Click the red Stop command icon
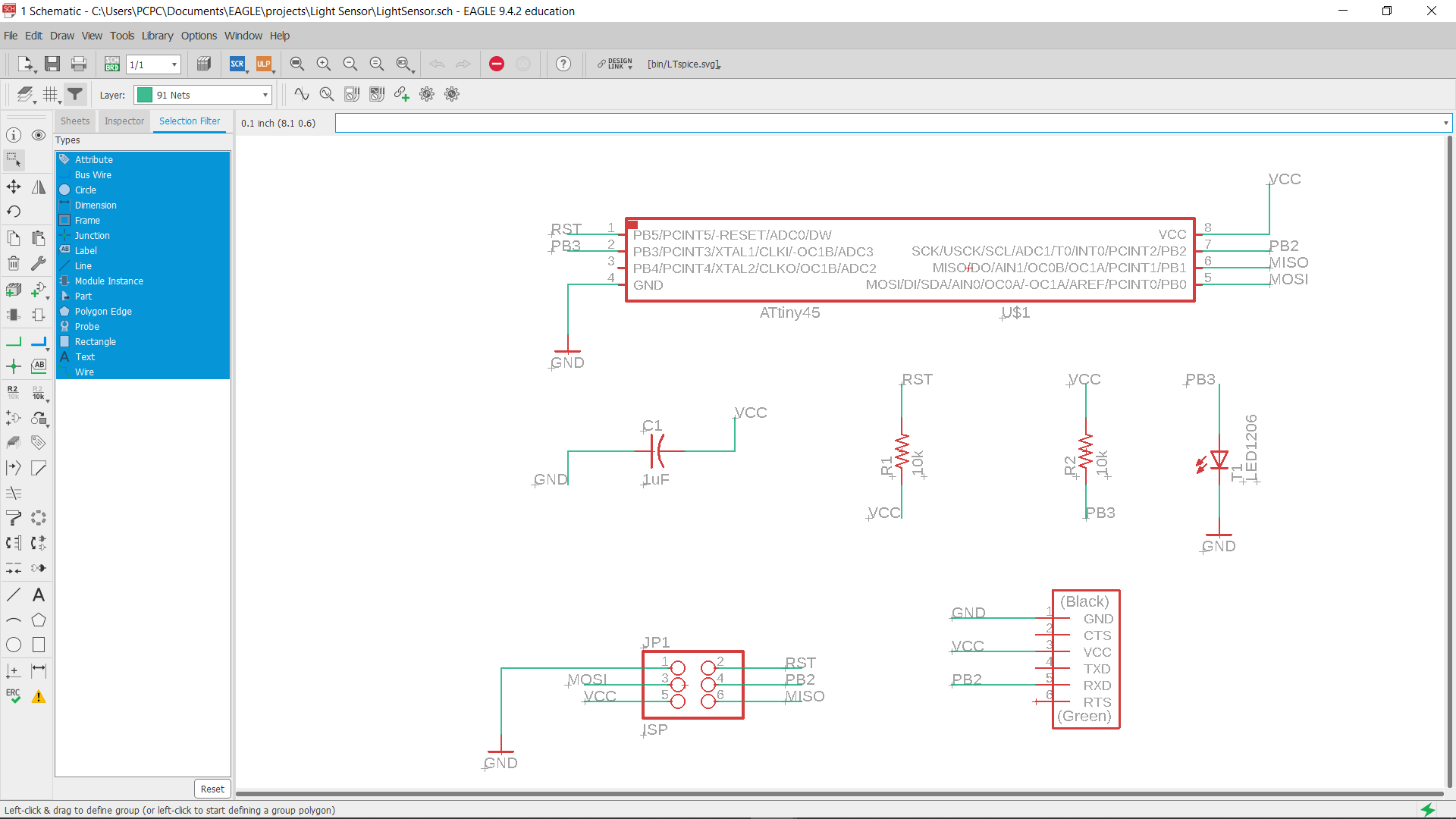1456x819 pixels. (x=496, y=64)
